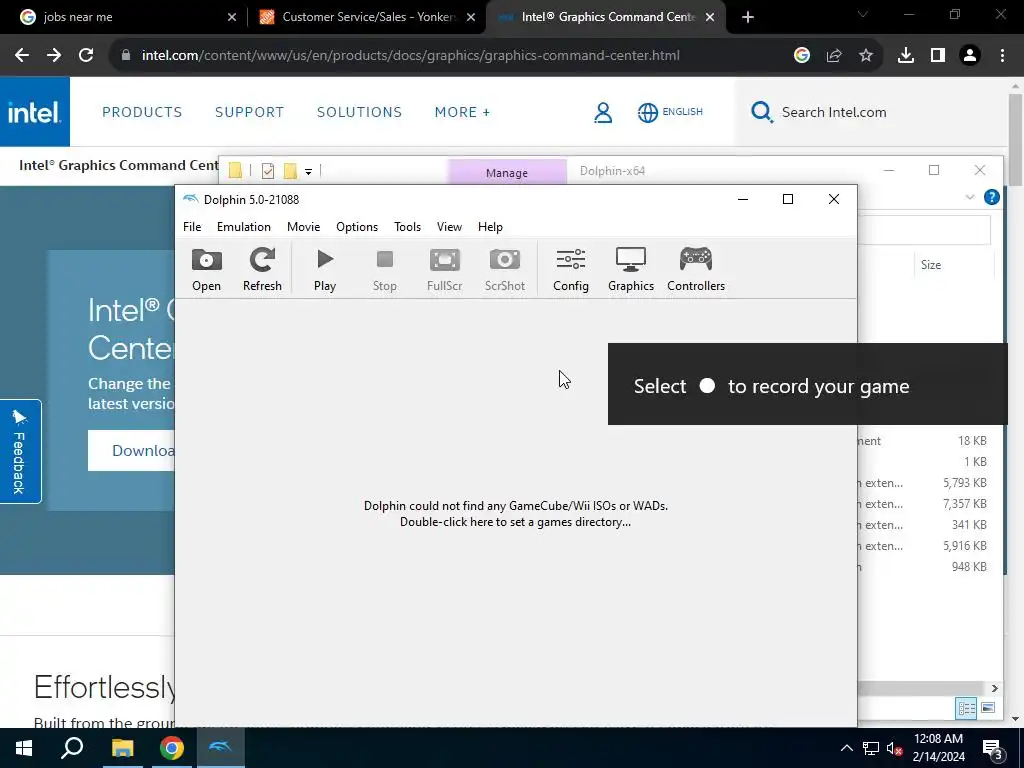Share this page icon in Chrome
Screen dimensions: 1024x768
point(834,56)
